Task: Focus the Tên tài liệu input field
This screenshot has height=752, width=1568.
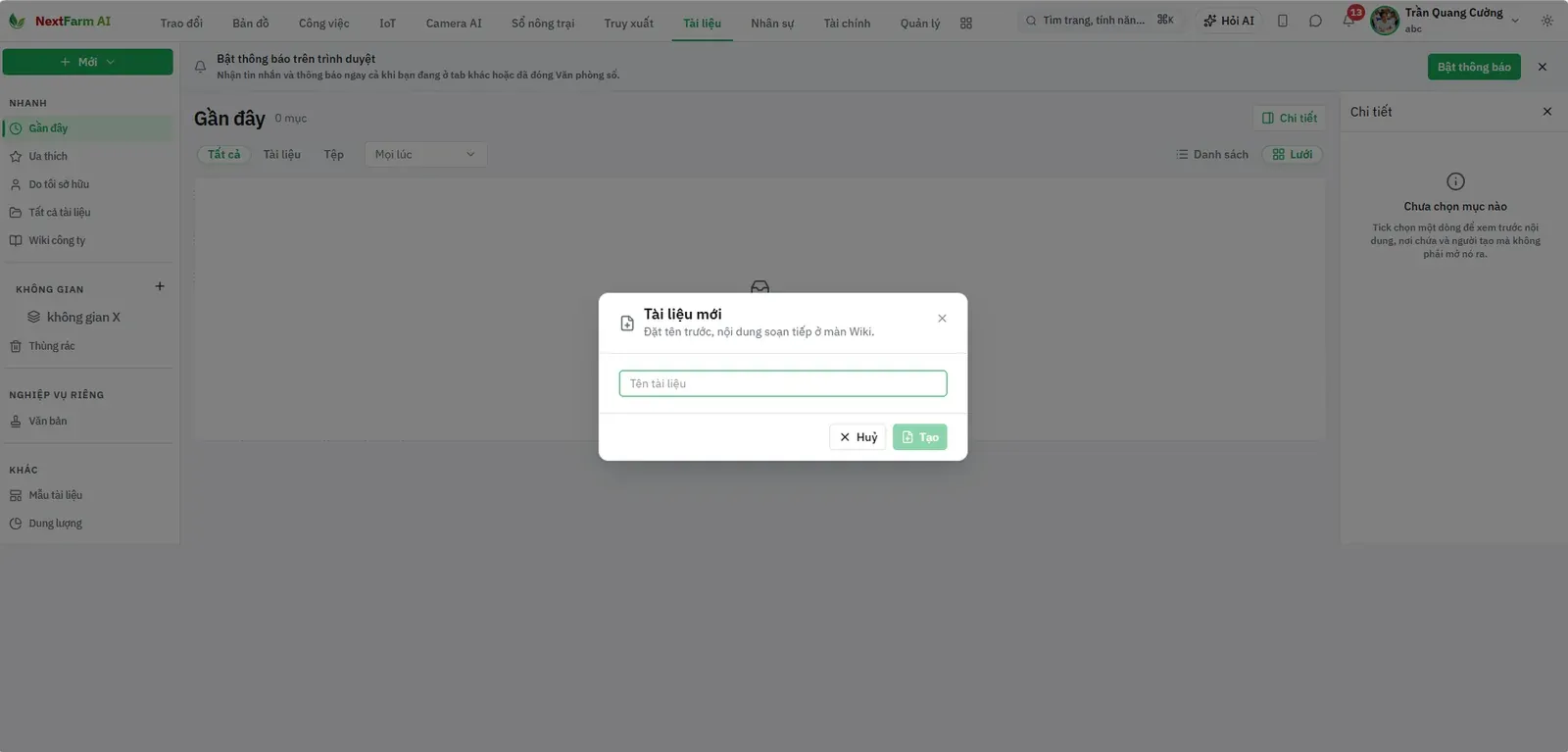Action: click(x=783, y=383)
